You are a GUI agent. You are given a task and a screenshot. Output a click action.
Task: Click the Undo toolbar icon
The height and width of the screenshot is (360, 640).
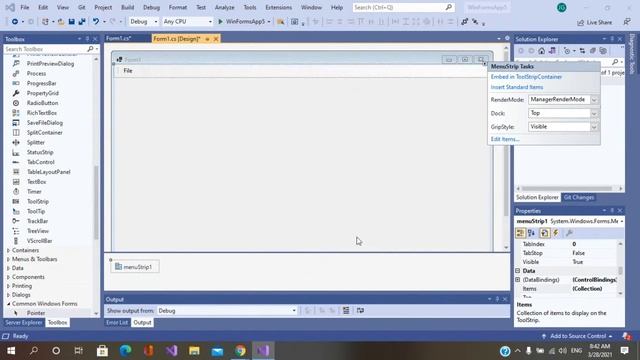click(96, 22)
